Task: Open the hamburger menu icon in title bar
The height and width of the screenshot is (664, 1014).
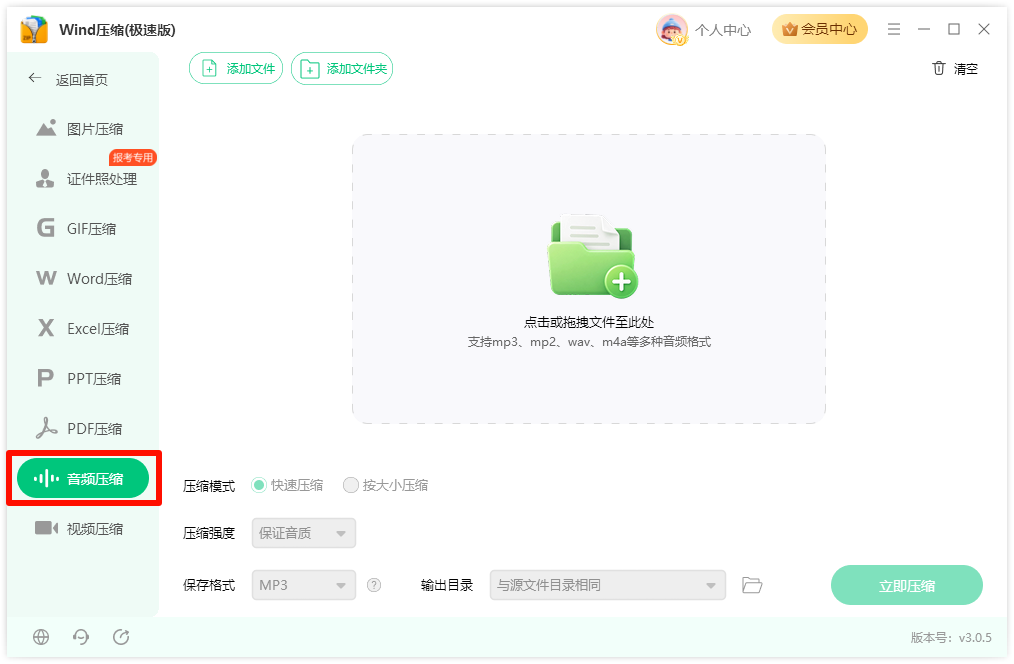Action: click(894, 29)
